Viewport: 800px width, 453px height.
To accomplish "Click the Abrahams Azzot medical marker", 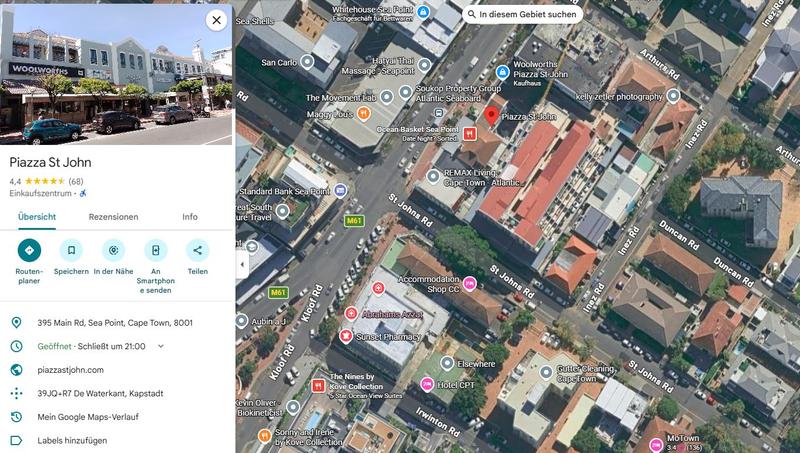I will point(351,313).
